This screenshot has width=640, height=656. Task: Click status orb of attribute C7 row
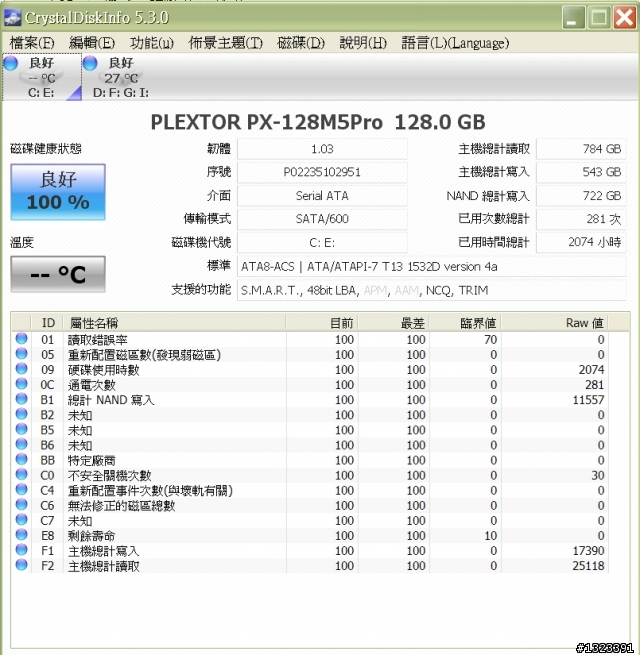(21, 519)
